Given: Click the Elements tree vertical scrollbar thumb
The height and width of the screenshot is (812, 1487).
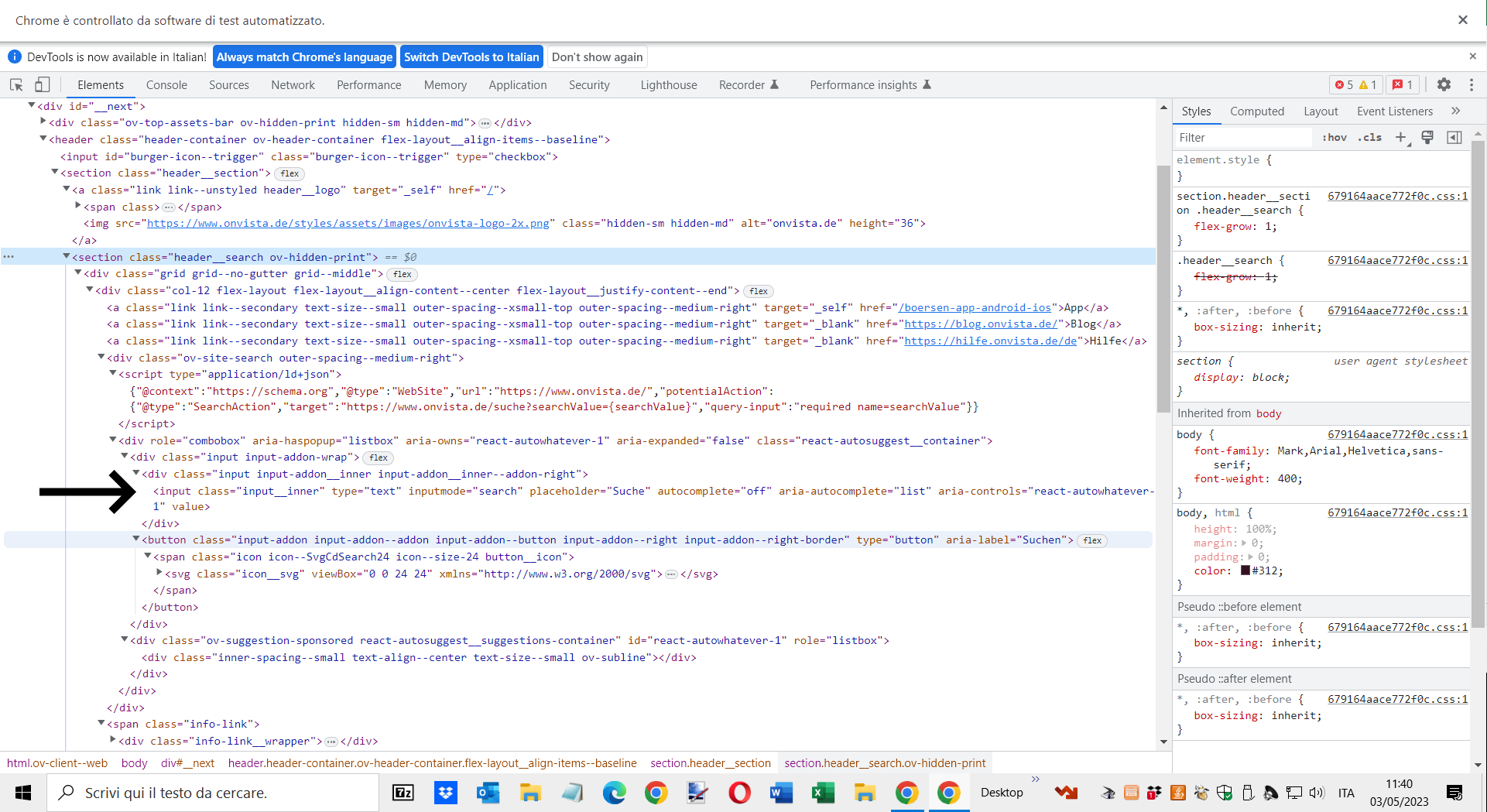Looking at the screenshot, I should click(x=1163, y=288).
